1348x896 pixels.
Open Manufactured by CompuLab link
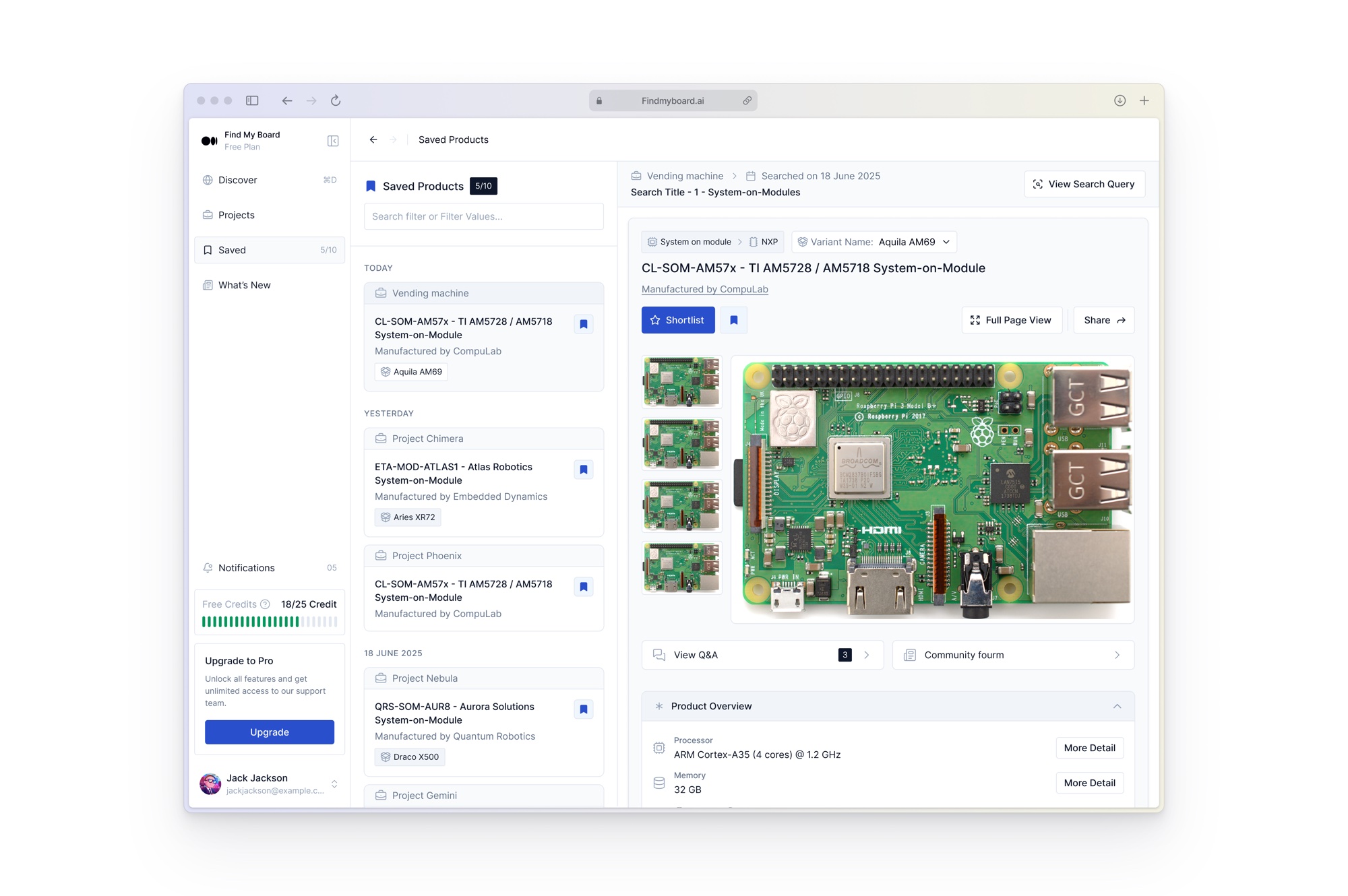click(x=704, y=289)
